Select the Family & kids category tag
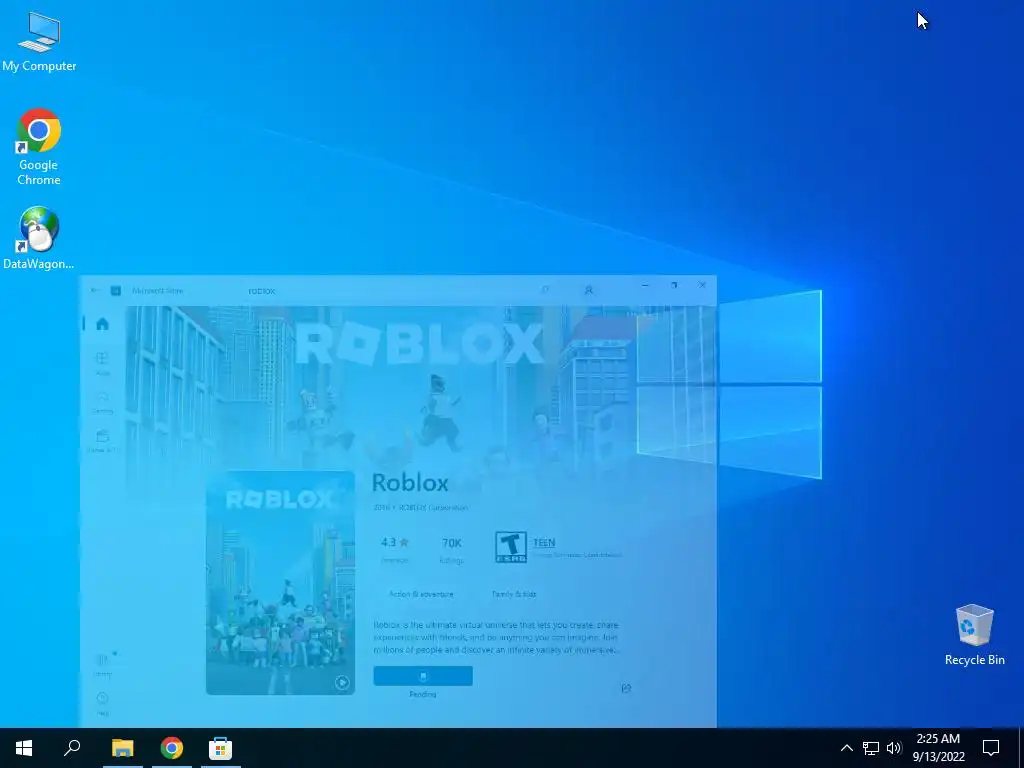1024x768 pixels. tap(514, 594)
